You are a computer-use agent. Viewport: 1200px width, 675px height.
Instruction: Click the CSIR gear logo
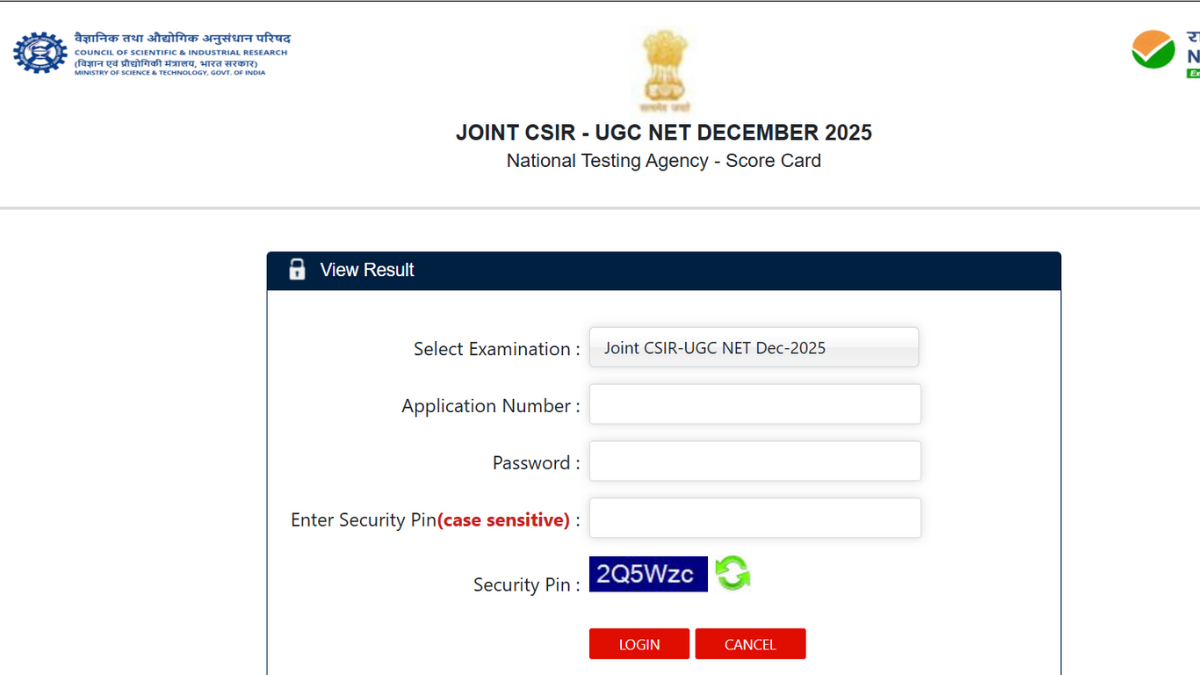[40, 52]
